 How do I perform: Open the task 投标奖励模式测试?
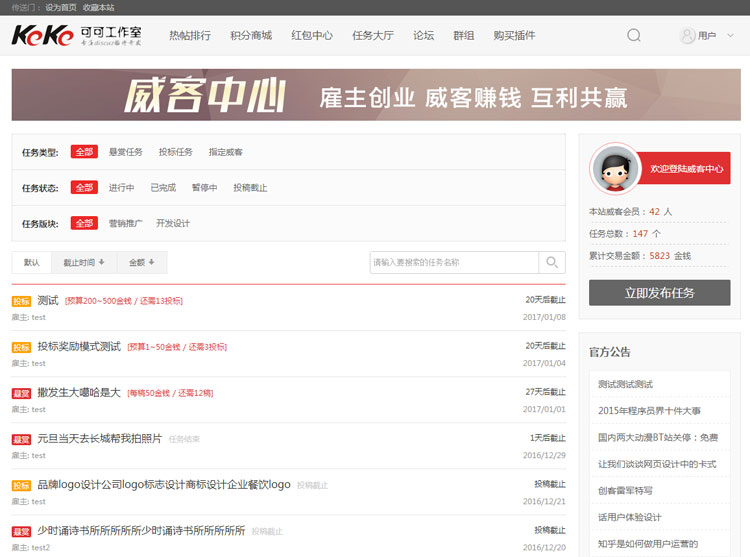[79, 347]
